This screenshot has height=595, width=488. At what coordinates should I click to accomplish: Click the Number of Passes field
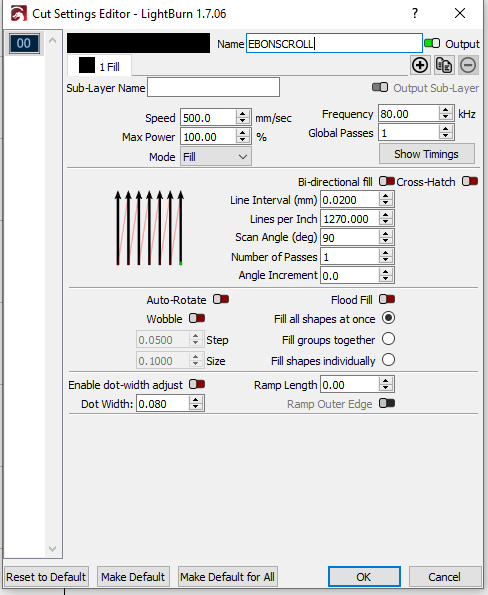[x=349, y=257]
